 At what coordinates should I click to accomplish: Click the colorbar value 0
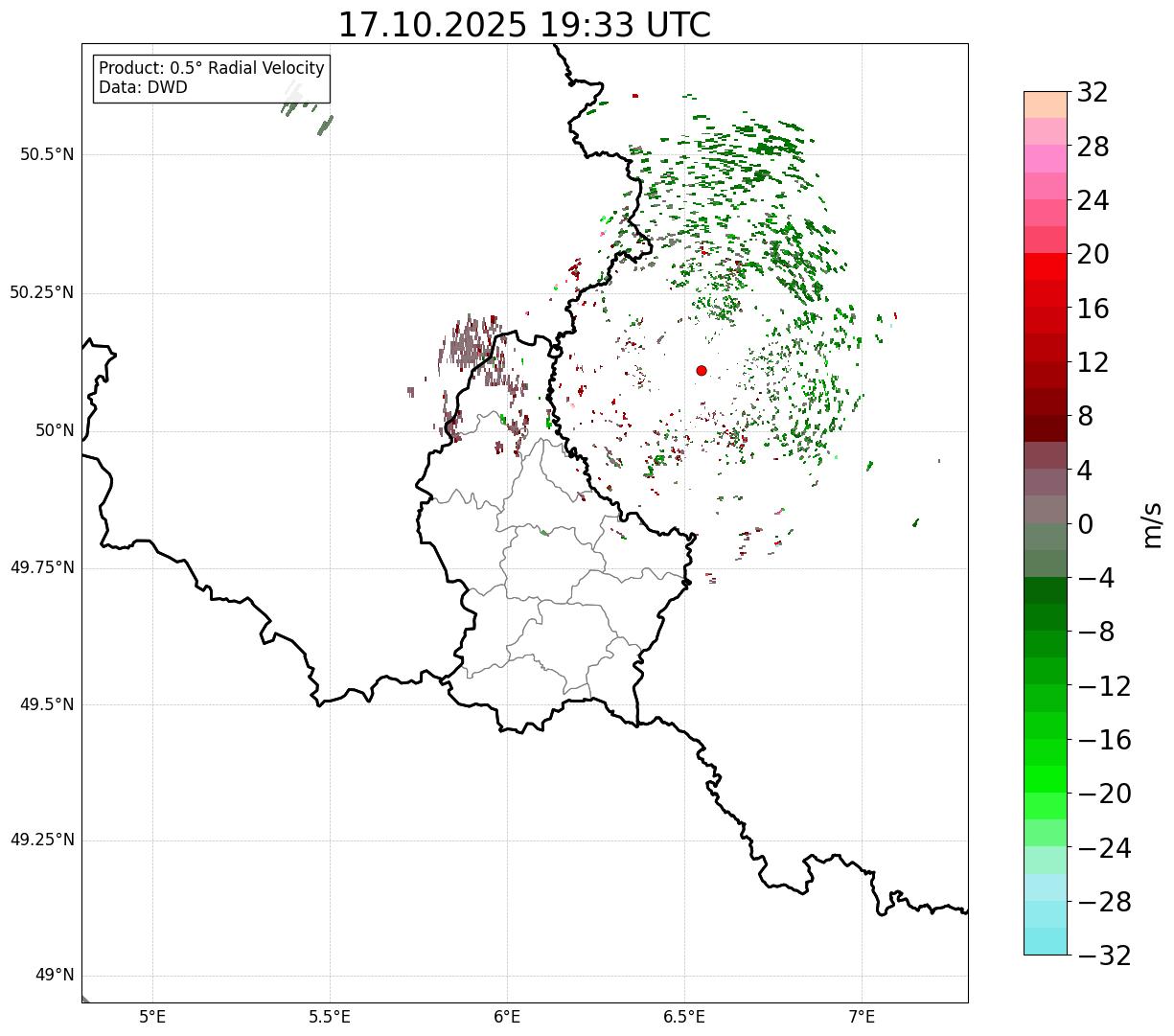click(1085, 524)
